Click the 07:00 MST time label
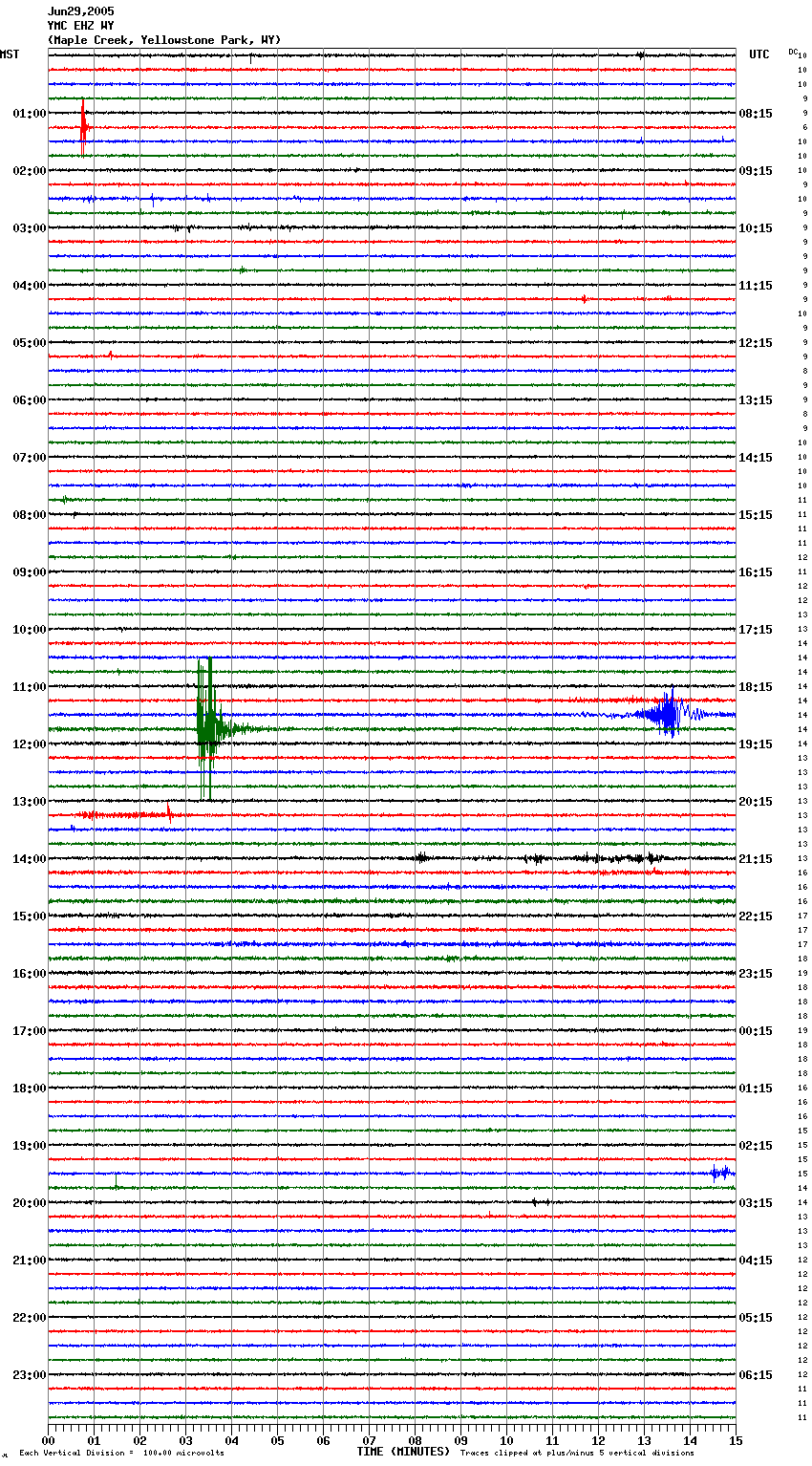Viewport: 812px width, 1466px height. [x=30, y=458]
